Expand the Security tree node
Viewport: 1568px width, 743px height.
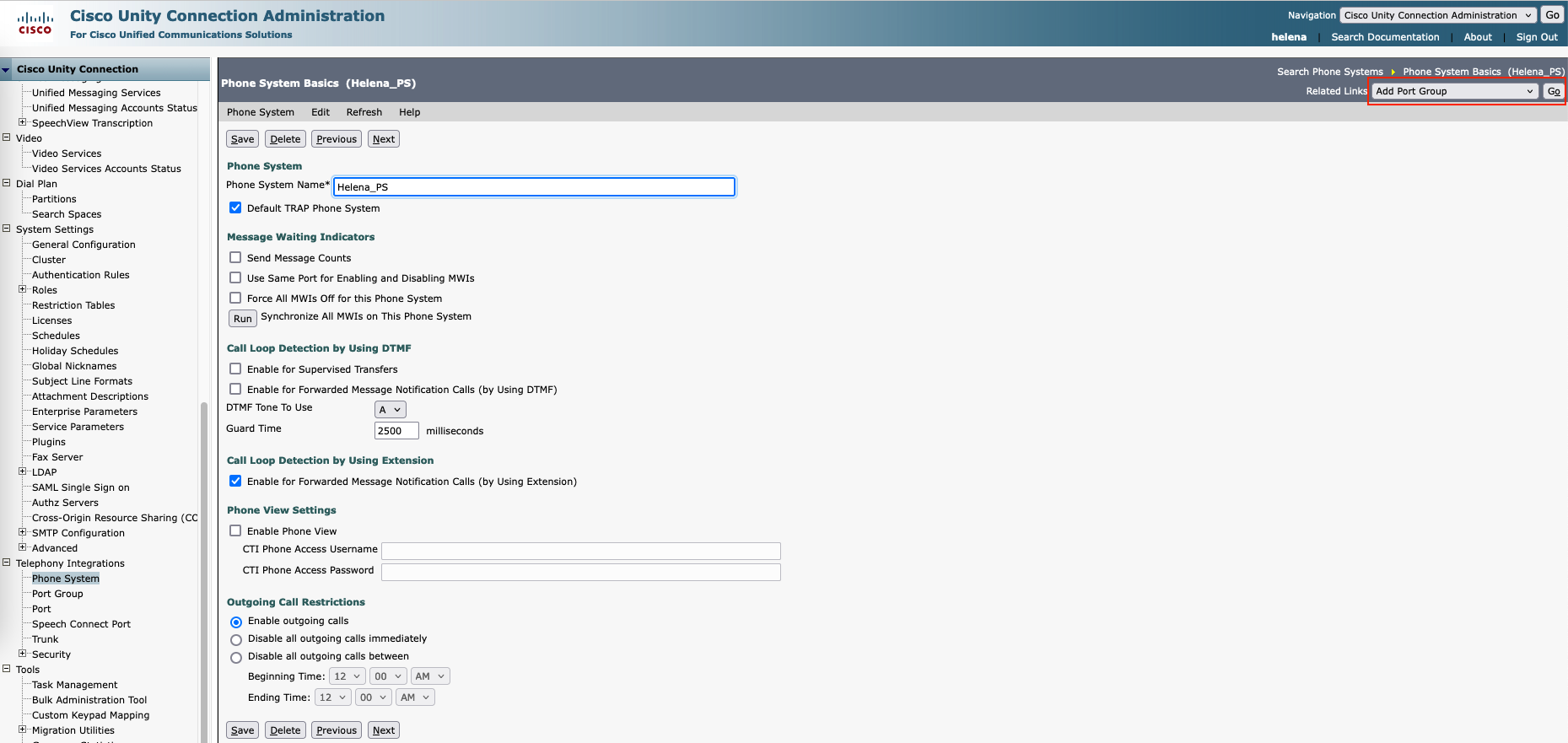click(x=23, y=654)
